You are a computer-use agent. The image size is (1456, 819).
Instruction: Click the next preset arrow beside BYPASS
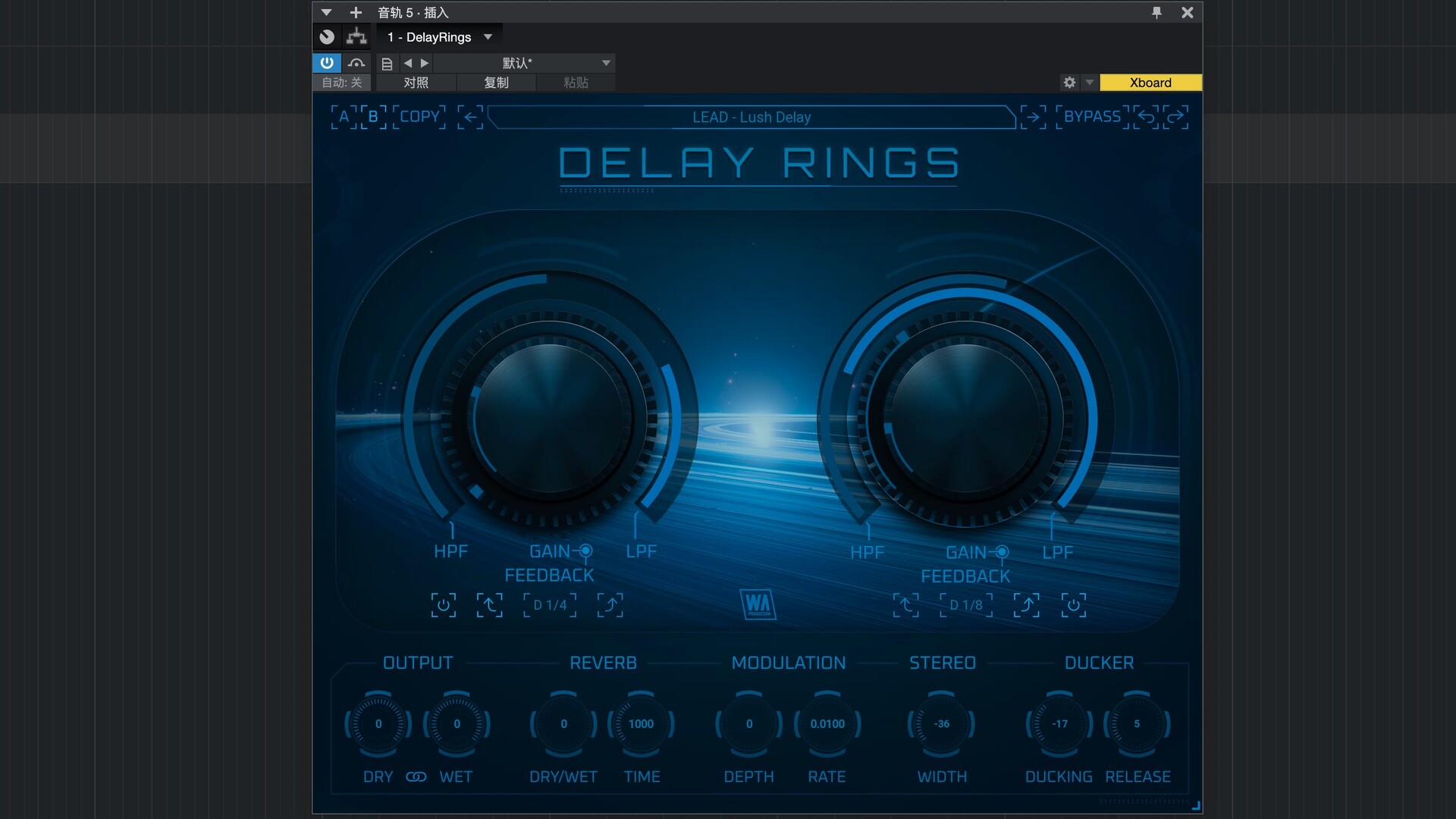coord(1033,117)
